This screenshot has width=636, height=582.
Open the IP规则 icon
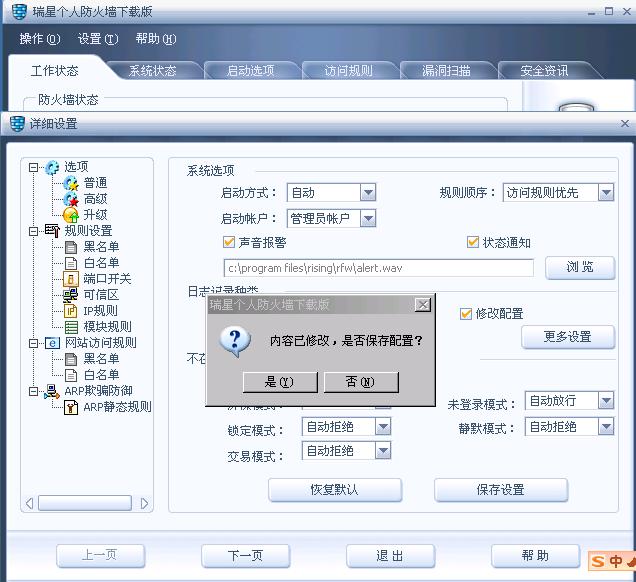pos(71,311)
